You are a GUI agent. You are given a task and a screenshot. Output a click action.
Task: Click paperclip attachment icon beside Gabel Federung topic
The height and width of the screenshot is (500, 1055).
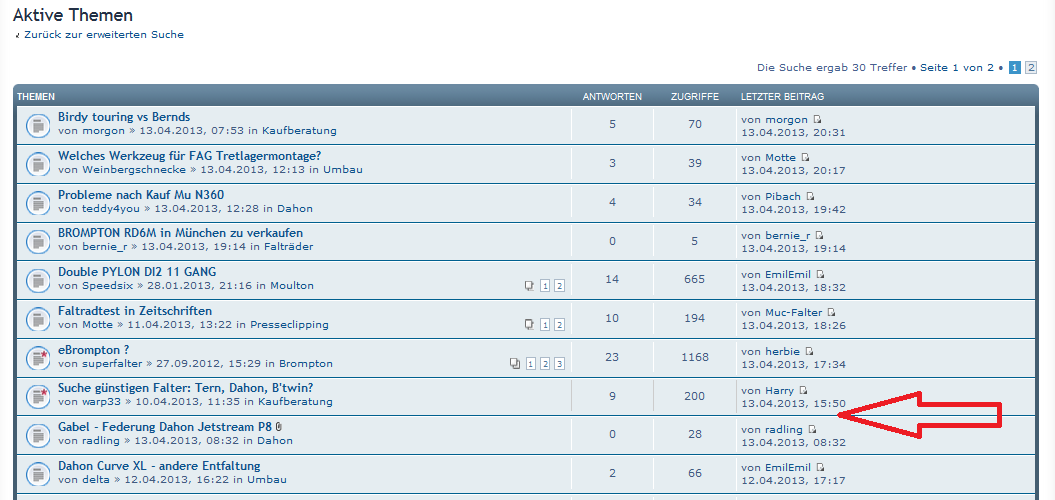click(x=279, y=427)
